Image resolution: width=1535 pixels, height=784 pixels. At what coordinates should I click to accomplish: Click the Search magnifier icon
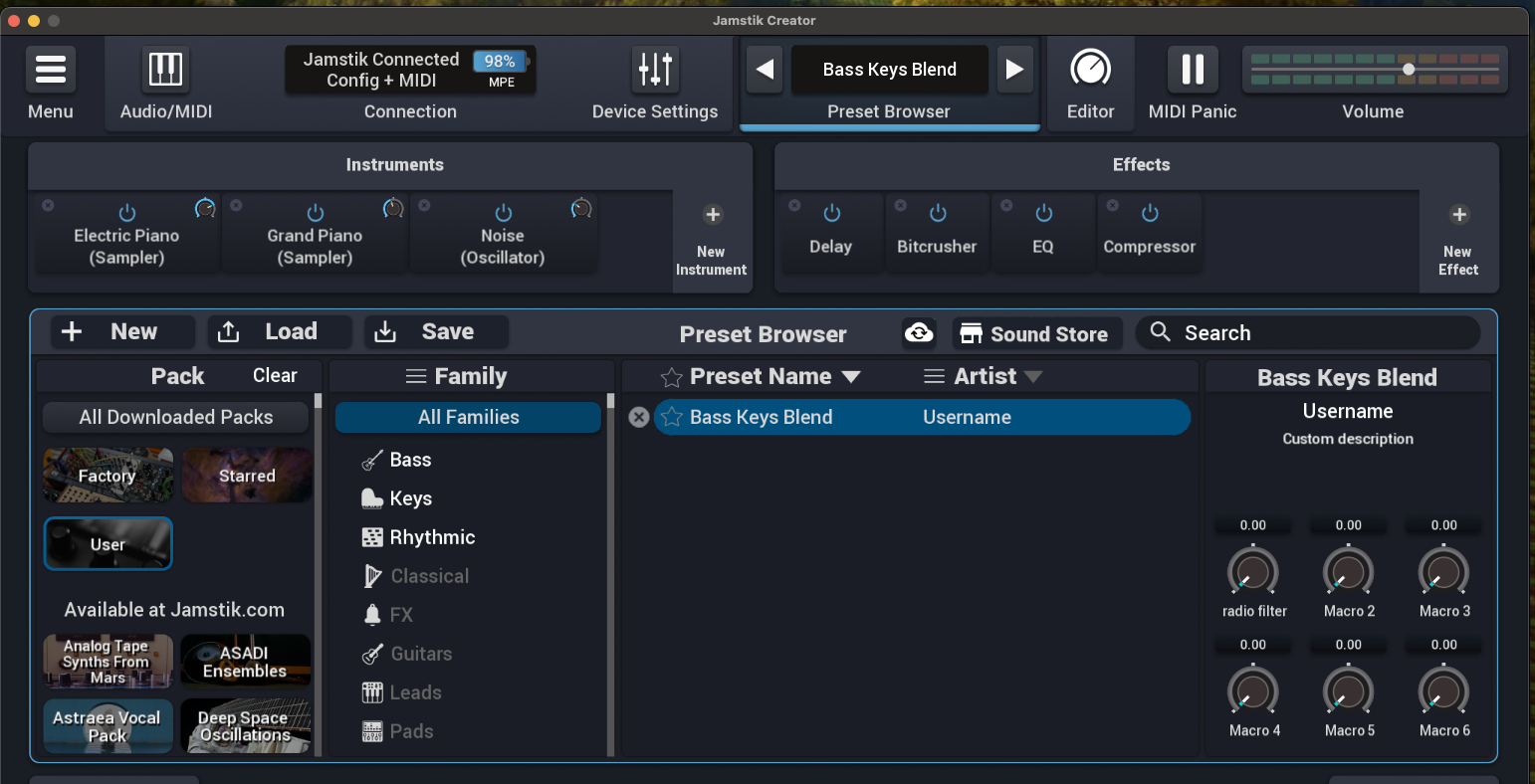coord(1160,331)
